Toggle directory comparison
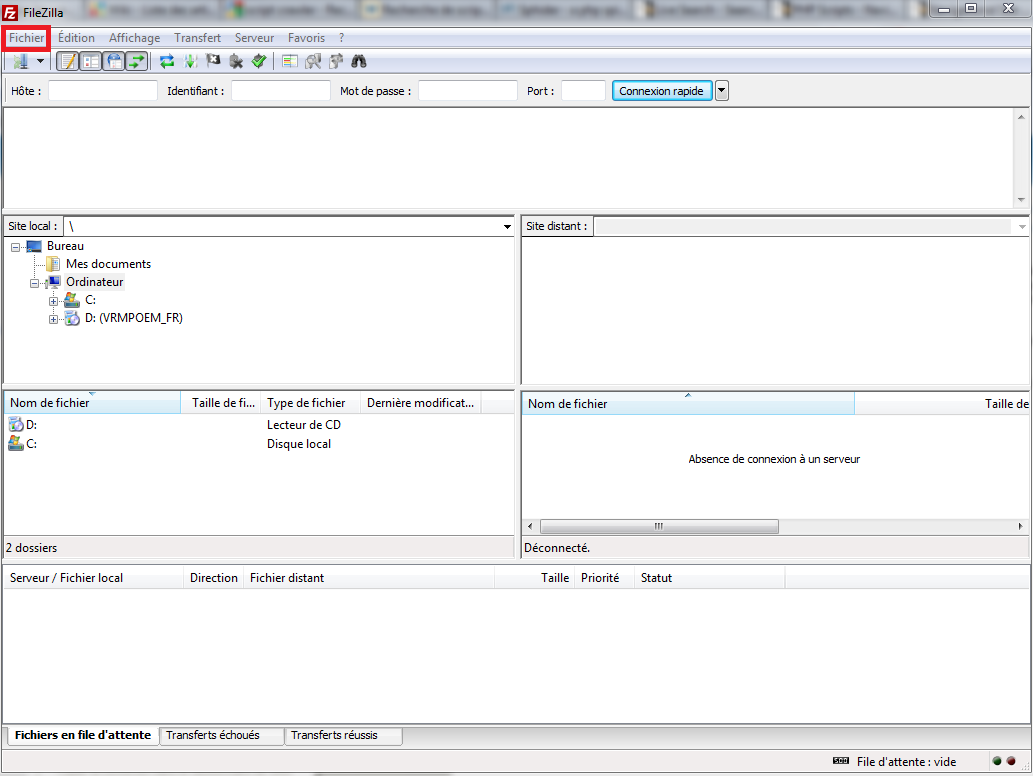This screenshot has width=1033, height=776. [x=313, y=61]
